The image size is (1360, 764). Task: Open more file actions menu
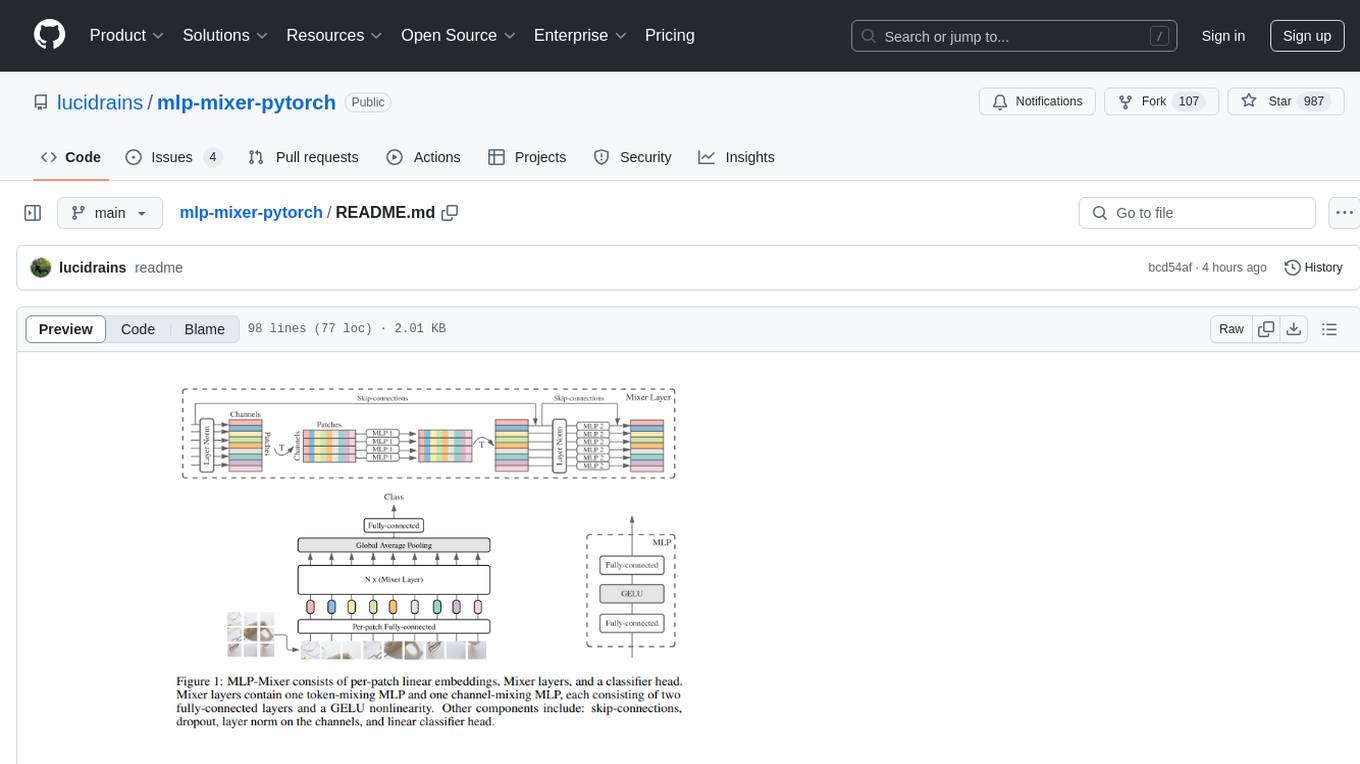[x=1344, y=213]
